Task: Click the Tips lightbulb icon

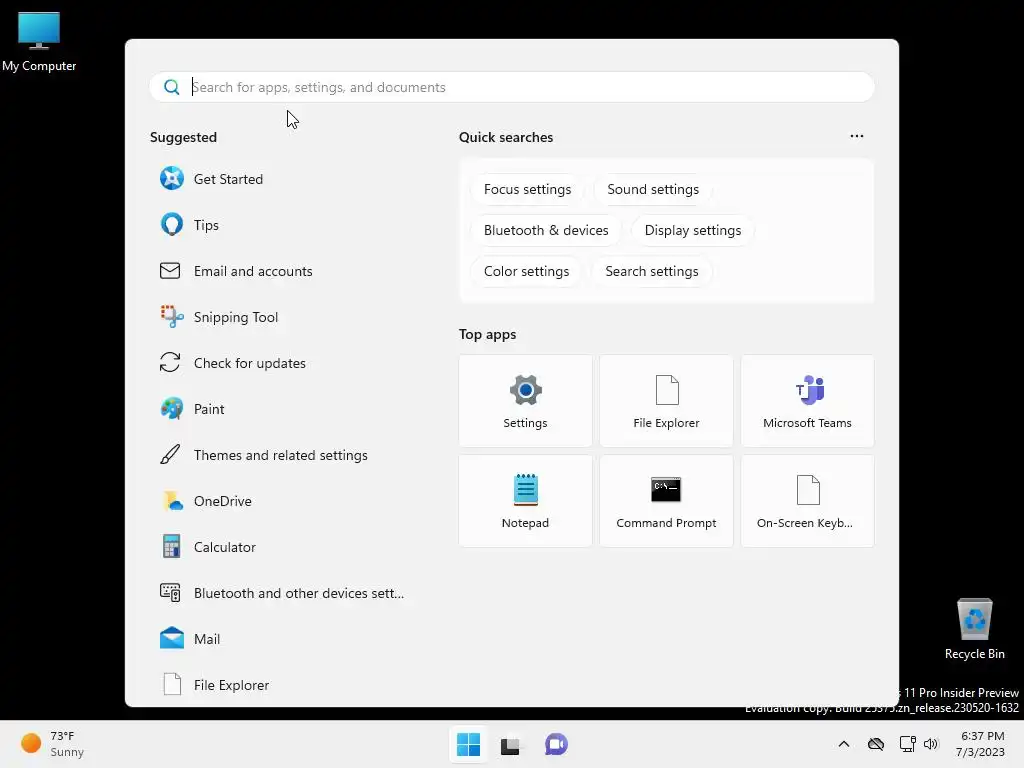Action: pos(172,225)
